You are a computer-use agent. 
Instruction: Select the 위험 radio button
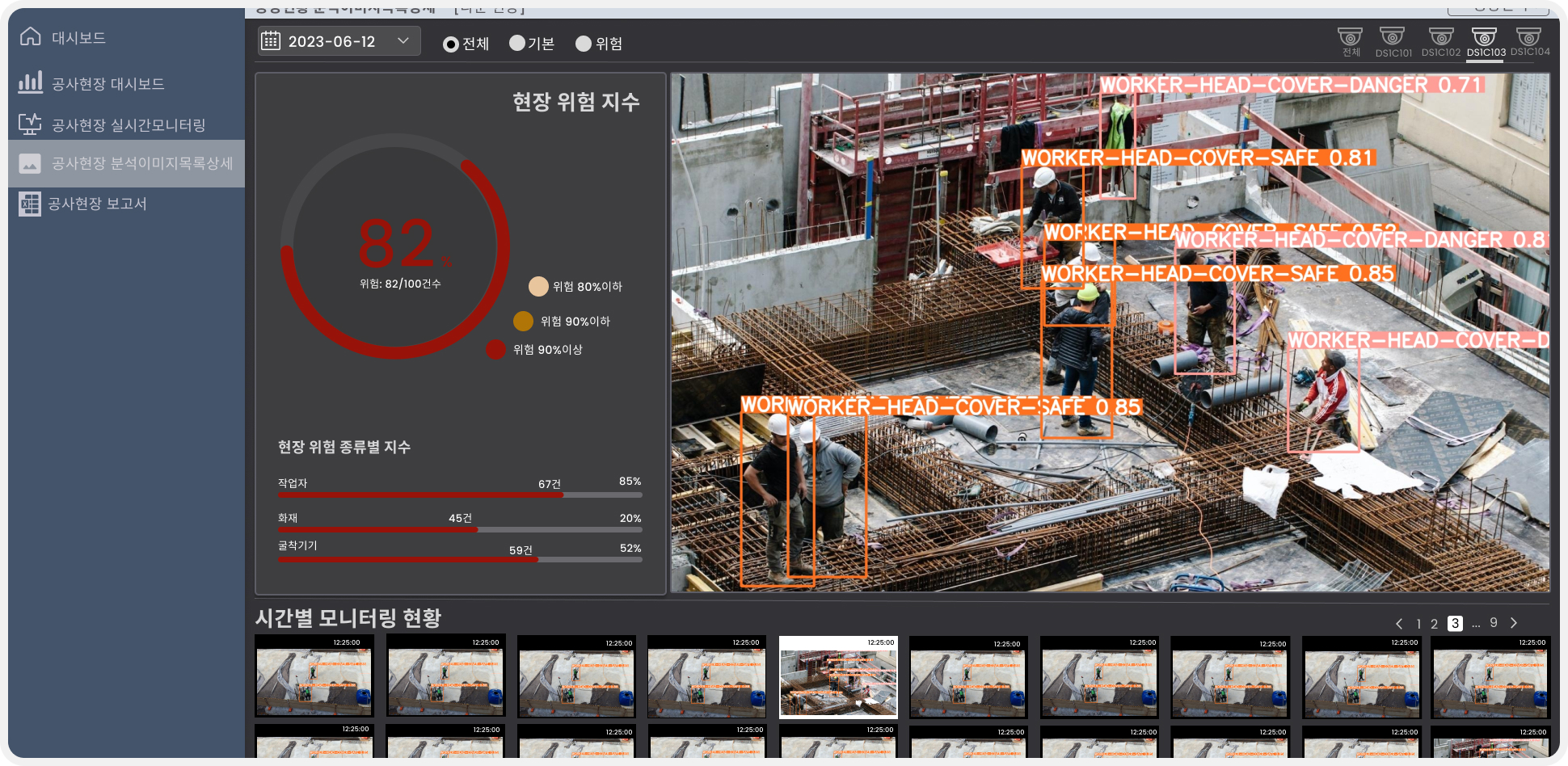coord(584,44)
